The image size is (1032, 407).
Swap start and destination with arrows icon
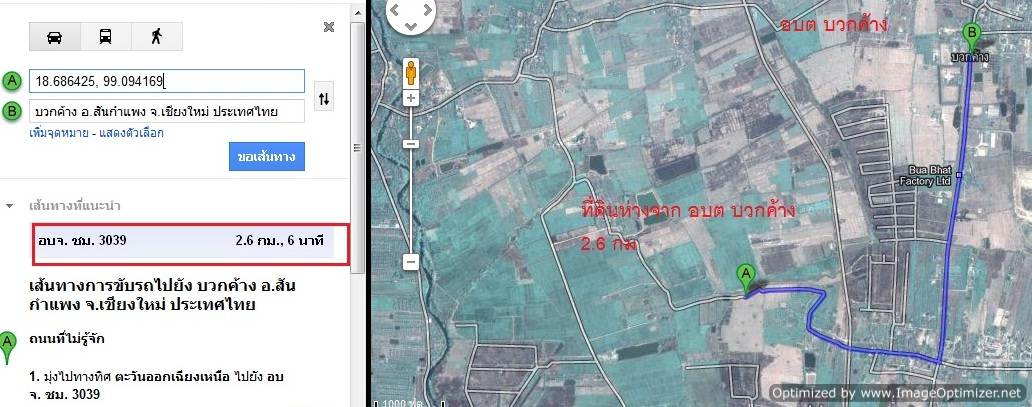click(x=323, y=98)
